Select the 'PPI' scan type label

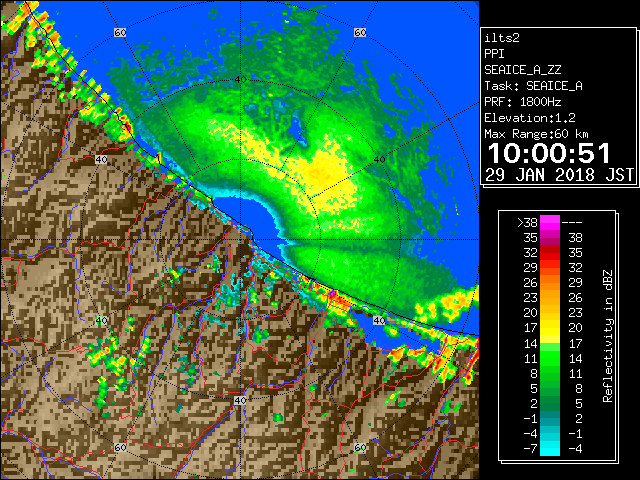[x=494, y=54]
